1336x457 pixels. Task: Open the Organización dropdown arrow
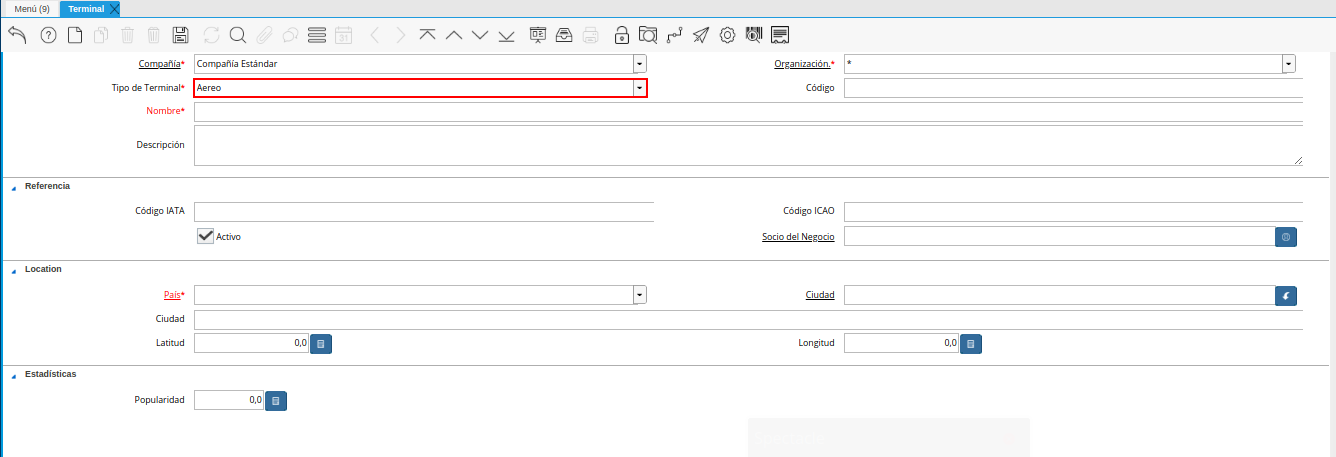[1289, 64]
